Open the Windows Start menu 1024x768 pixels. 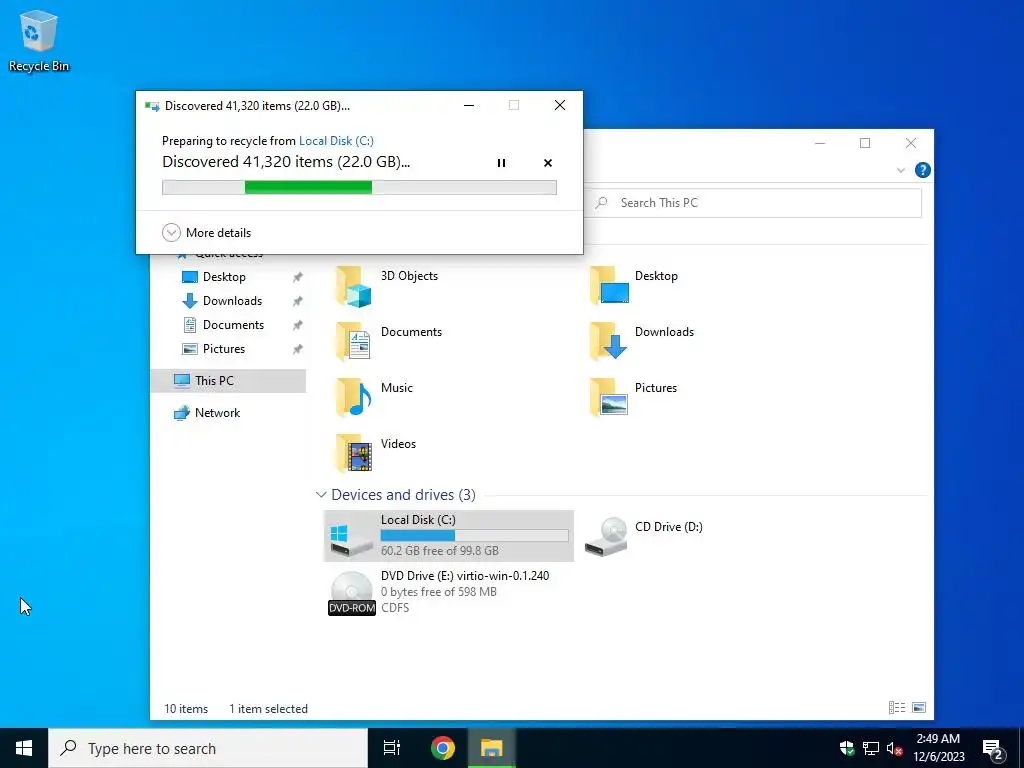coord(24,748)
